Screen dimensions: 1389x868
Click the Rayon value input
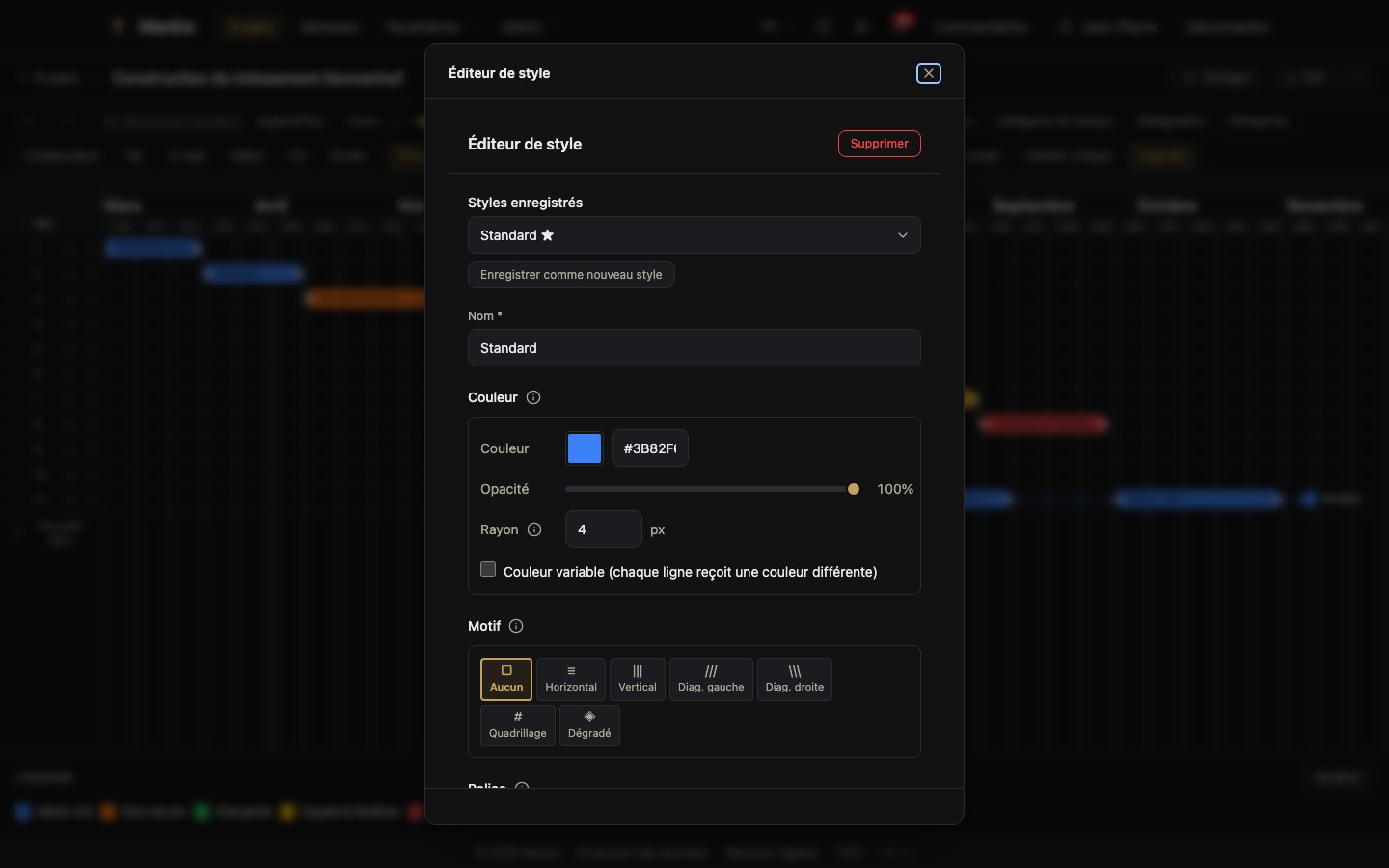604,529
